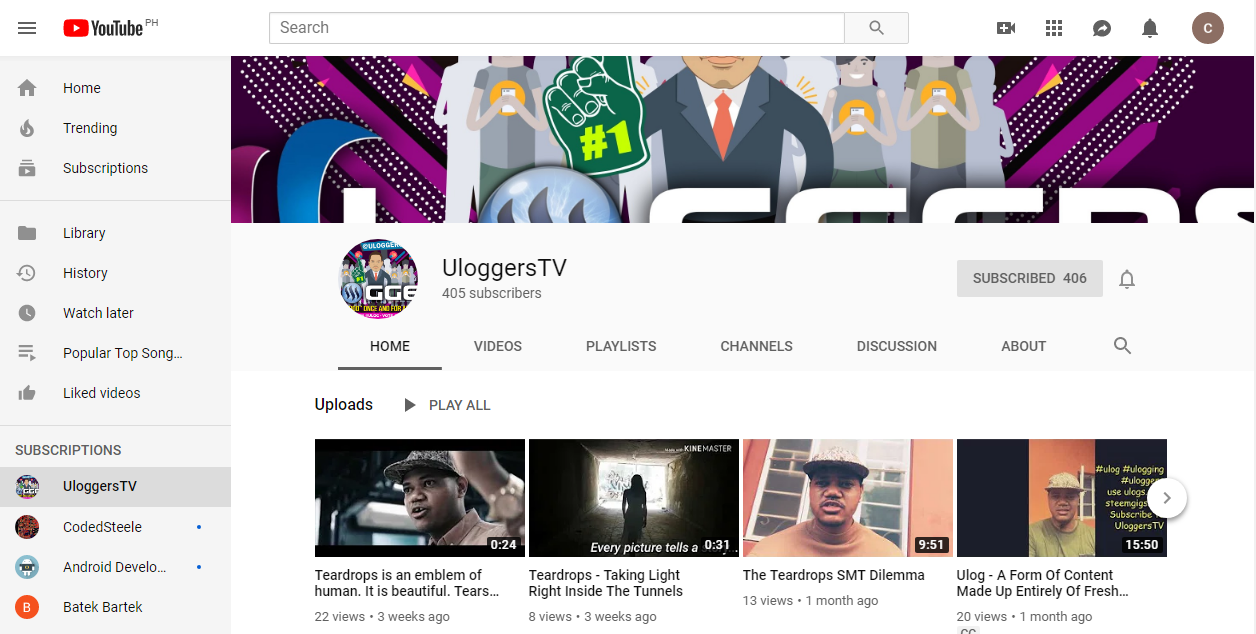Click the Uploads section heading

pos(344,404)
